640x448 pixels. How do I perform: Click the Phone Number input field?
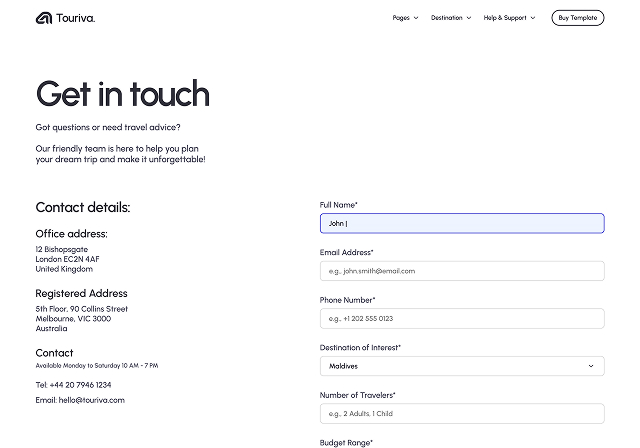[x=462, y=319]
